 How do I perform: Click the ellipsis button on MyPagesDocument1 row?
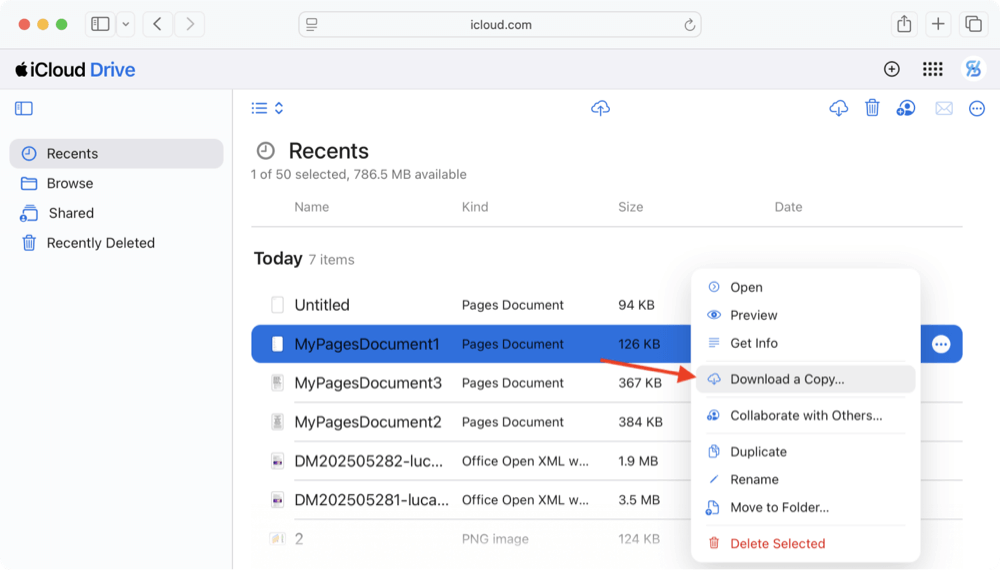941,344
